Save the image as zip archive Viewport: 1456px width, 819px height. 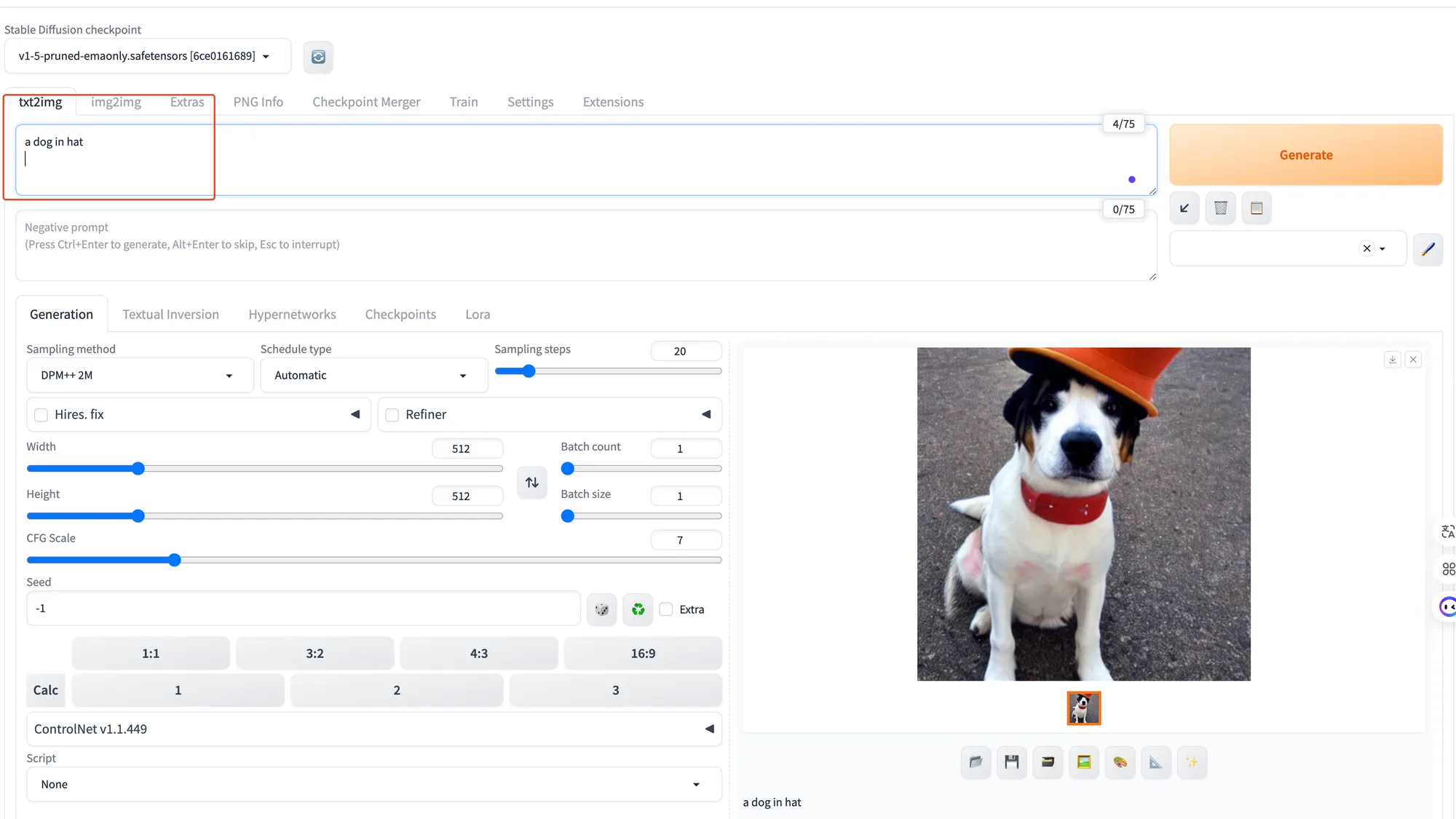coord(1048,762)
